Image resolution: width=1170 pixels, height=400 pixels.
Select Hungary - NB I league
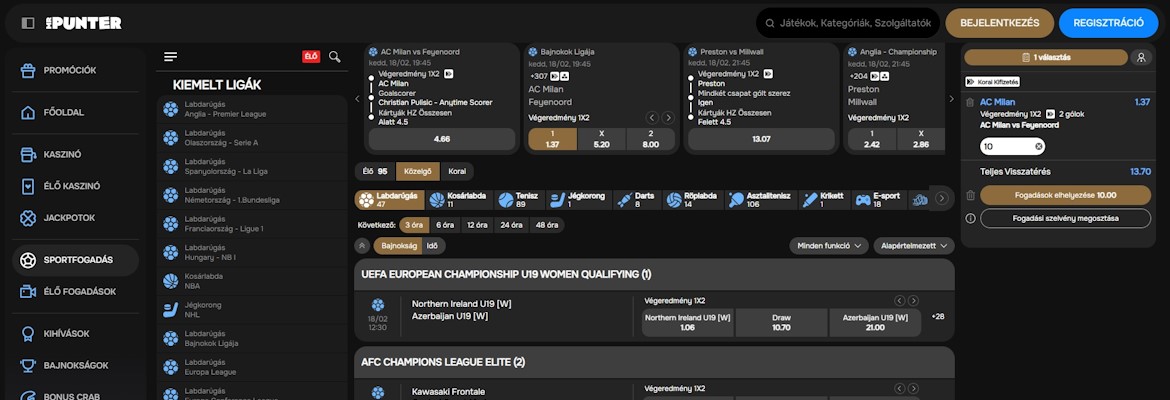pyautogui.click(x=252, y=252)
